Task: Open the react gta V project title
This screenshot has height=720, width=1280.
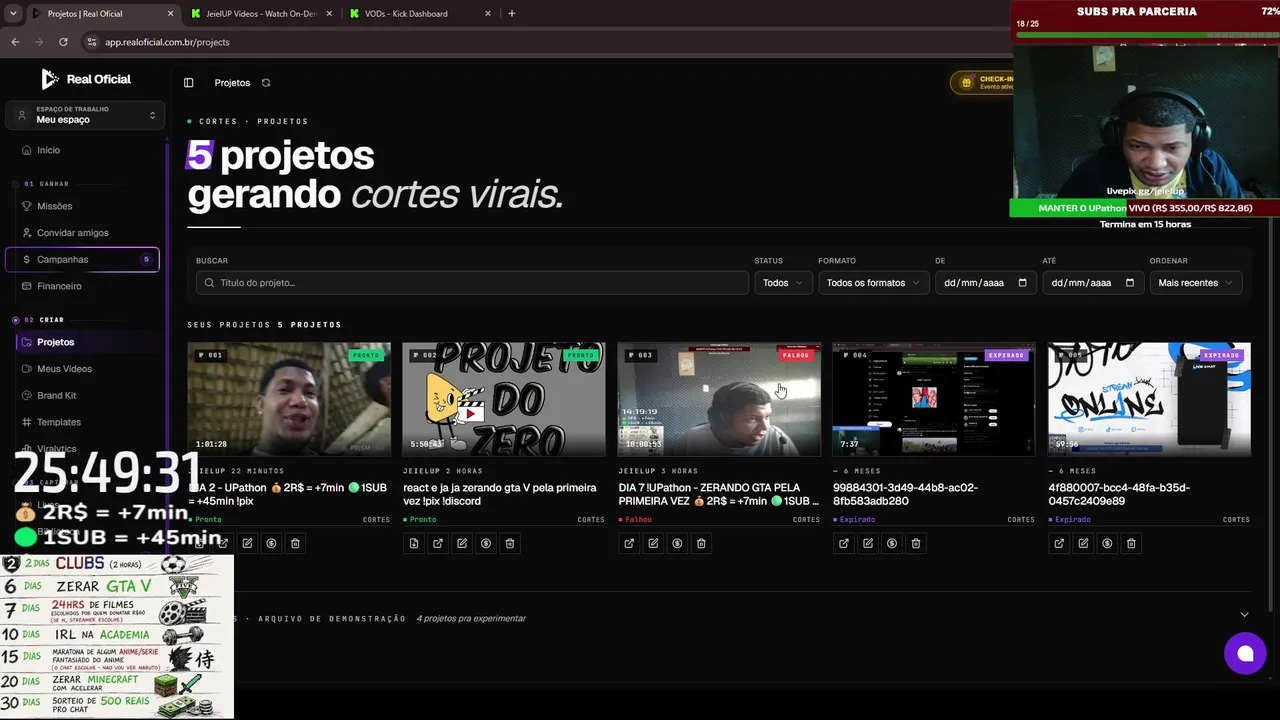Action: point(496,495)
